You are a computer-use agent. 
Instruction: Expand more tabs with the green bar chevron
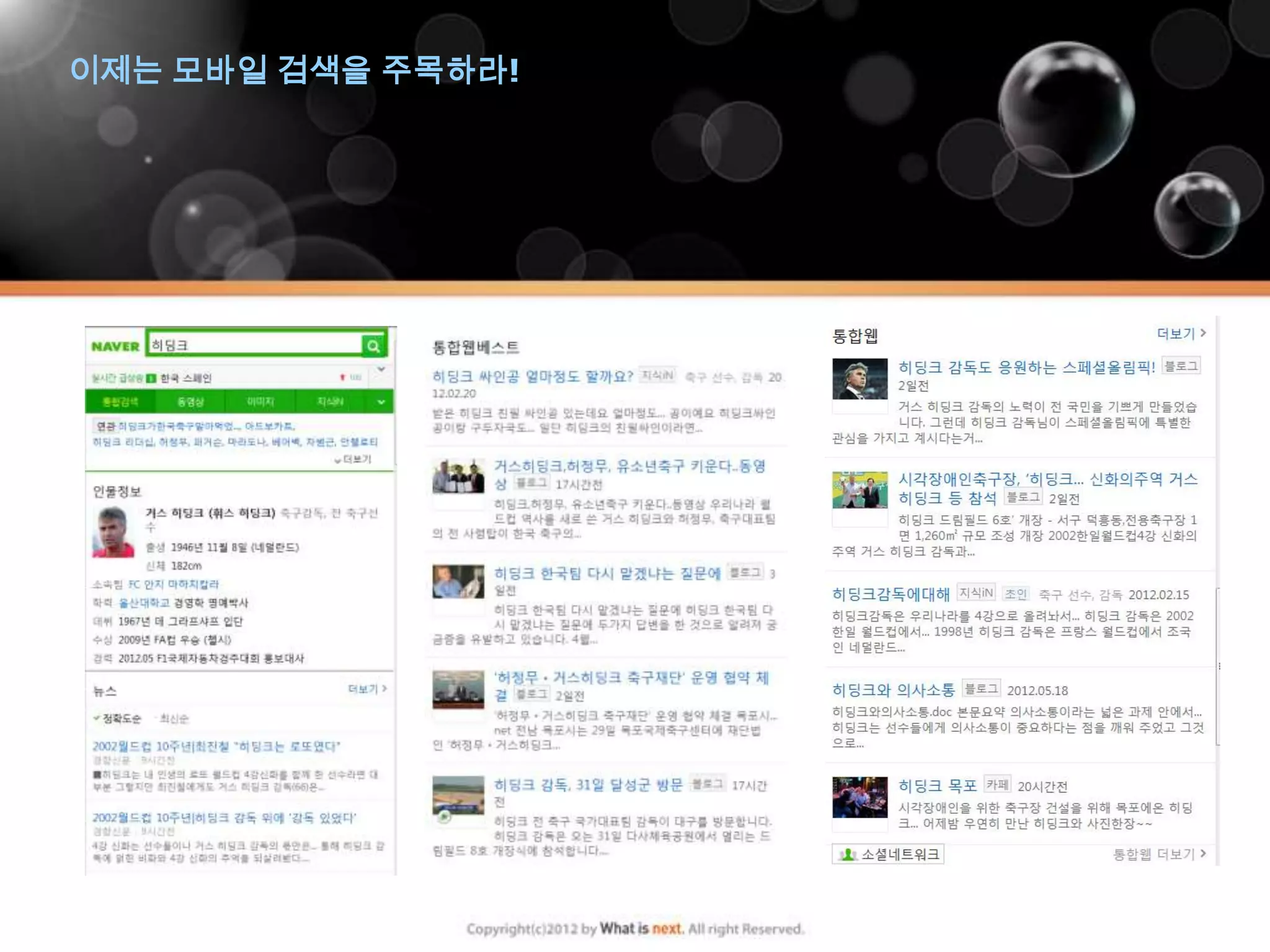381,402
